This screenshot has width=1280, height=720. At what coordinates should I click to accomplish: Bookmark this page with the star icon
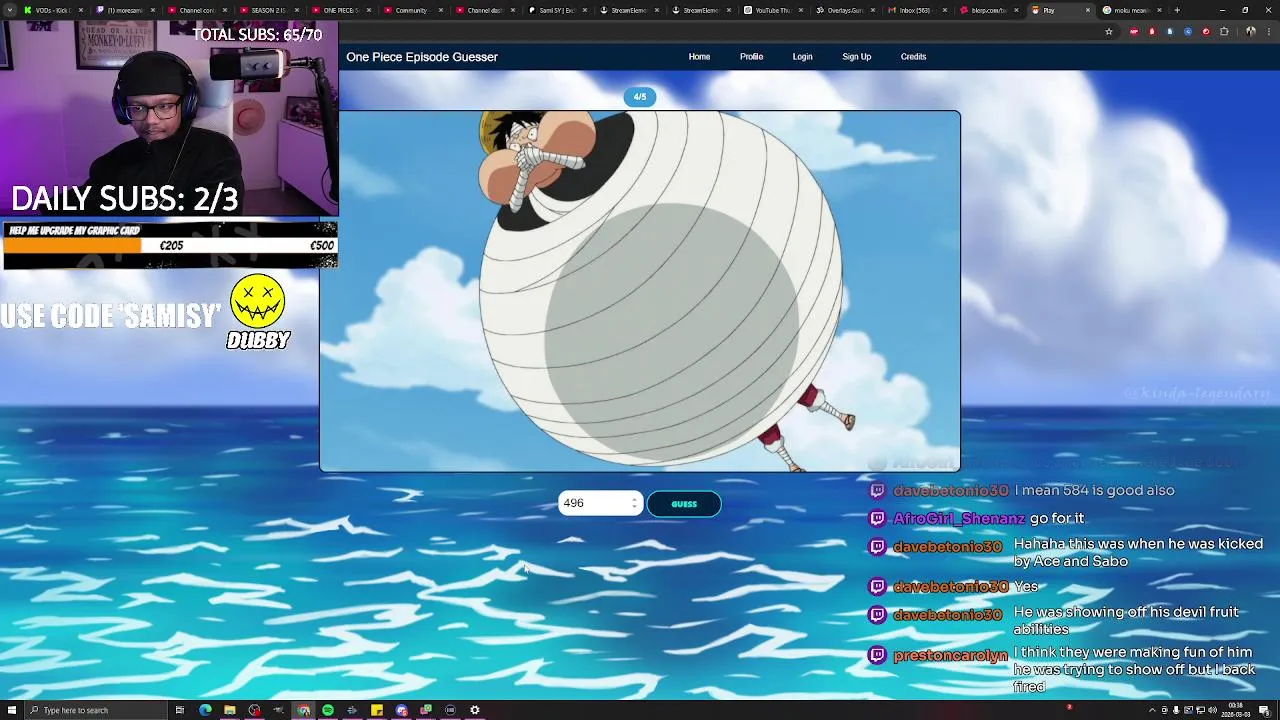[1109, 32]
